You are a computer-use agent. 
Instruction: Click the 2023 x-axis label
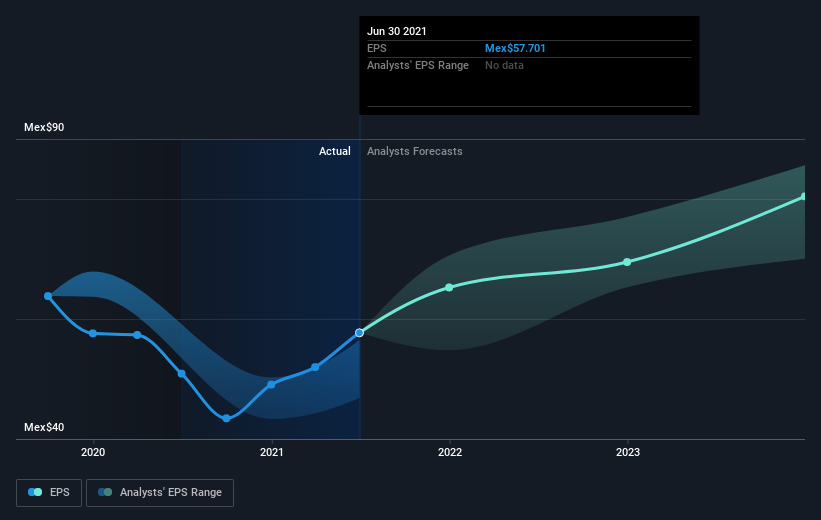coord(627,452)
